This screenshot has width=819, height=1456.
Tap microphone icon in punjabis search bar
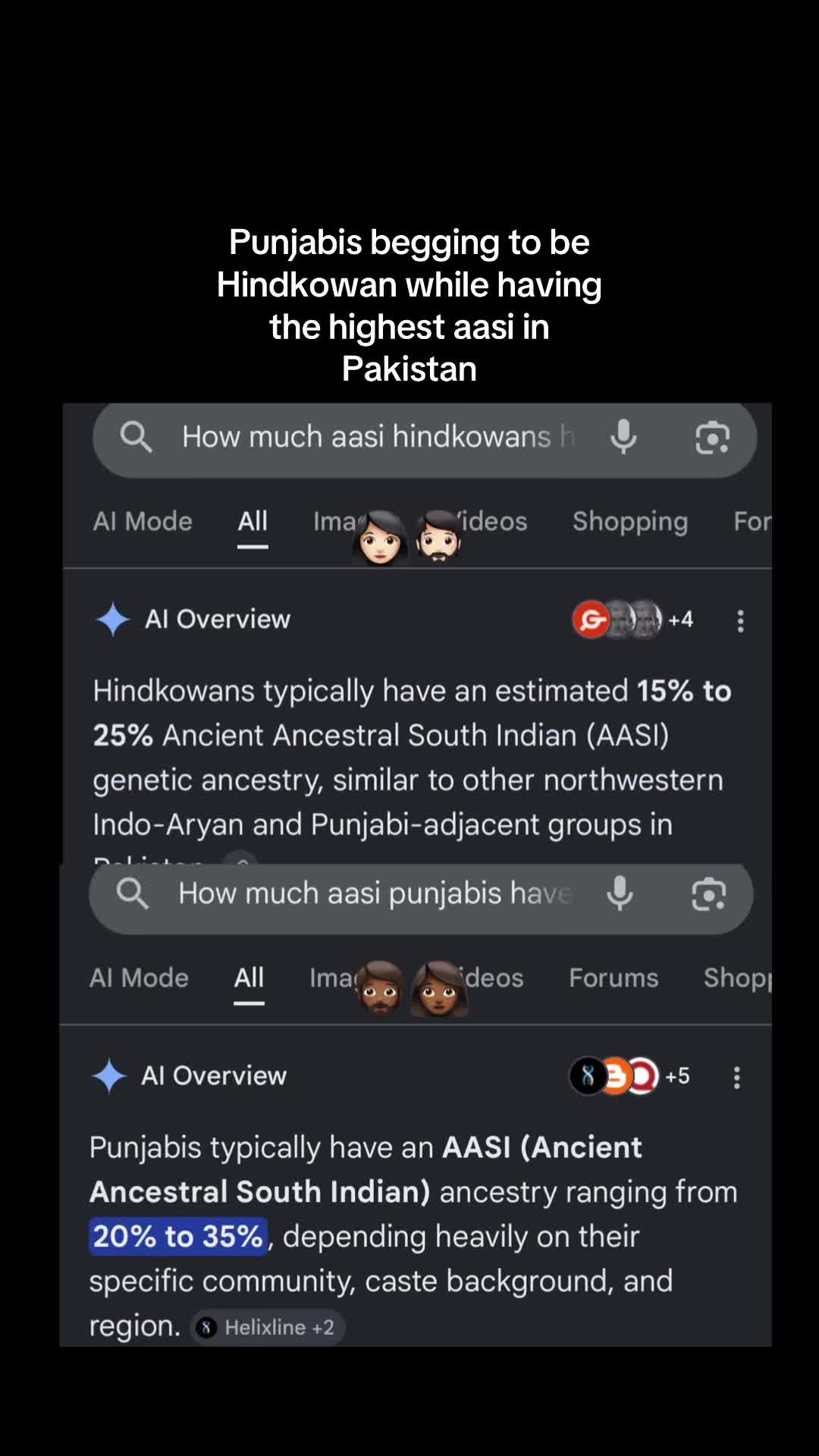coord(620,893)
